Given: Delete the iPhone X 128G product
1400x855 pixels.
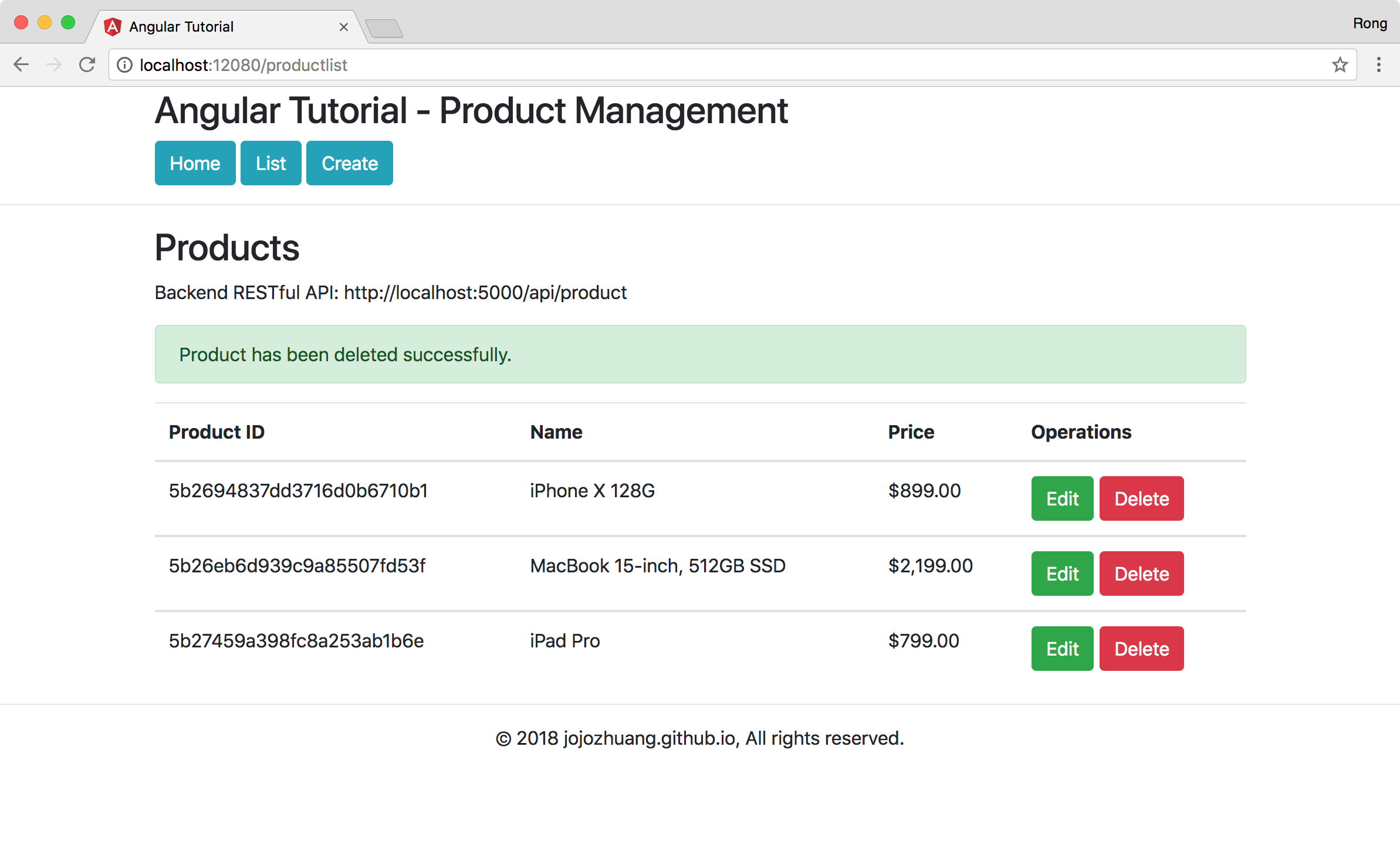Looking at the screenshot, I should 1141,498.
